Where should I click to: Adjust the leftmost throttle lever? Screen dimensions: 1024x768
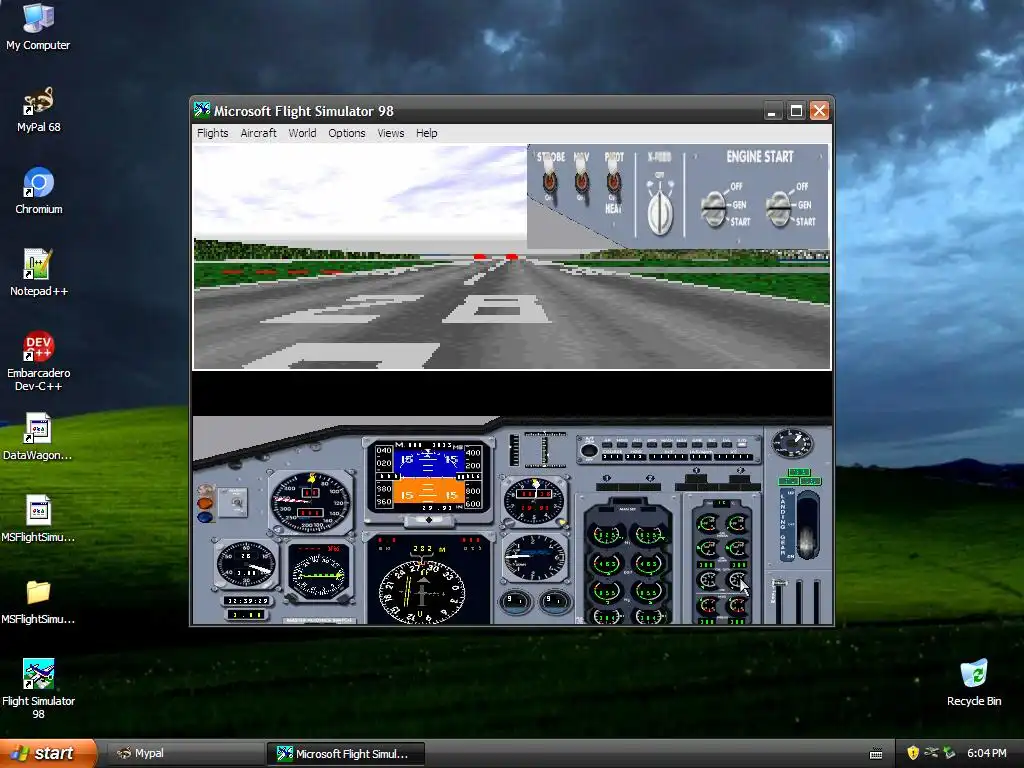[778, 600]
